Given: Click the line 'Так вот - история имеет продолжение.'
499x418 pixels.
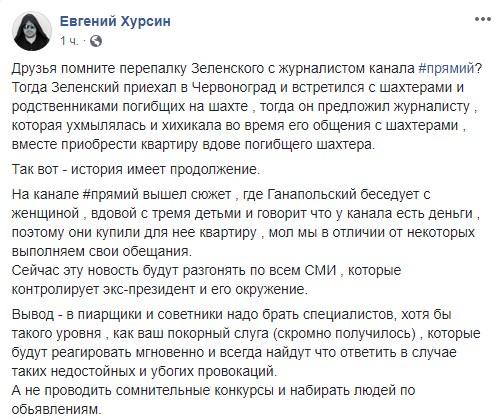Looking at the screenshot, I should pyautogui.click(x=136, y=169).
